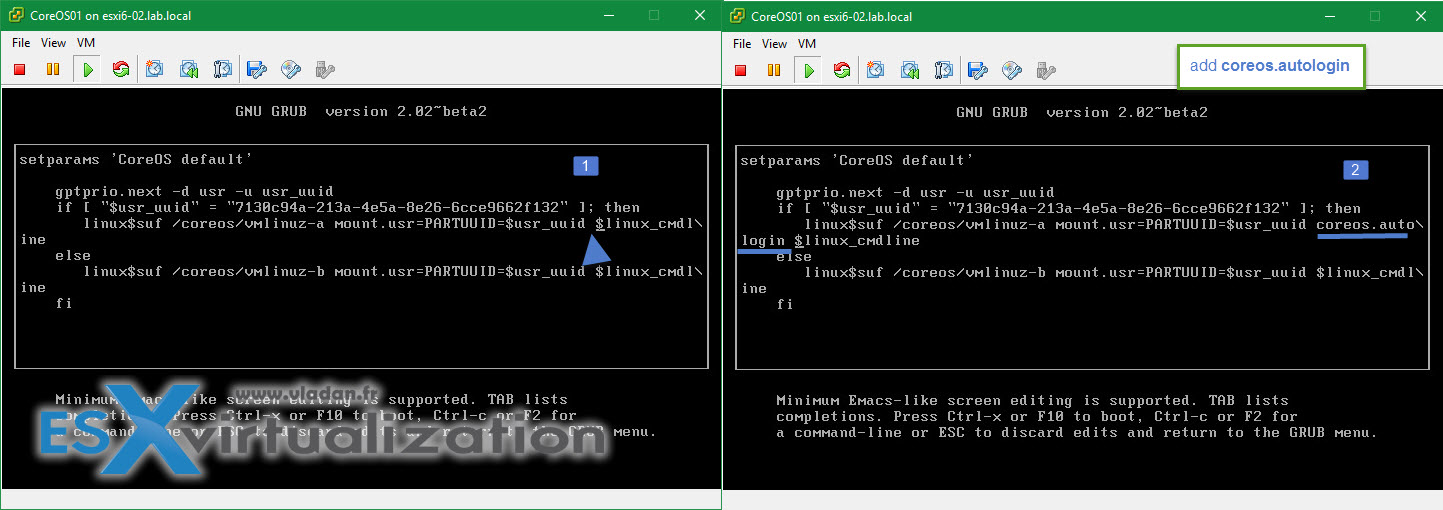Connect floppy device in left window

tap(257, 70)
